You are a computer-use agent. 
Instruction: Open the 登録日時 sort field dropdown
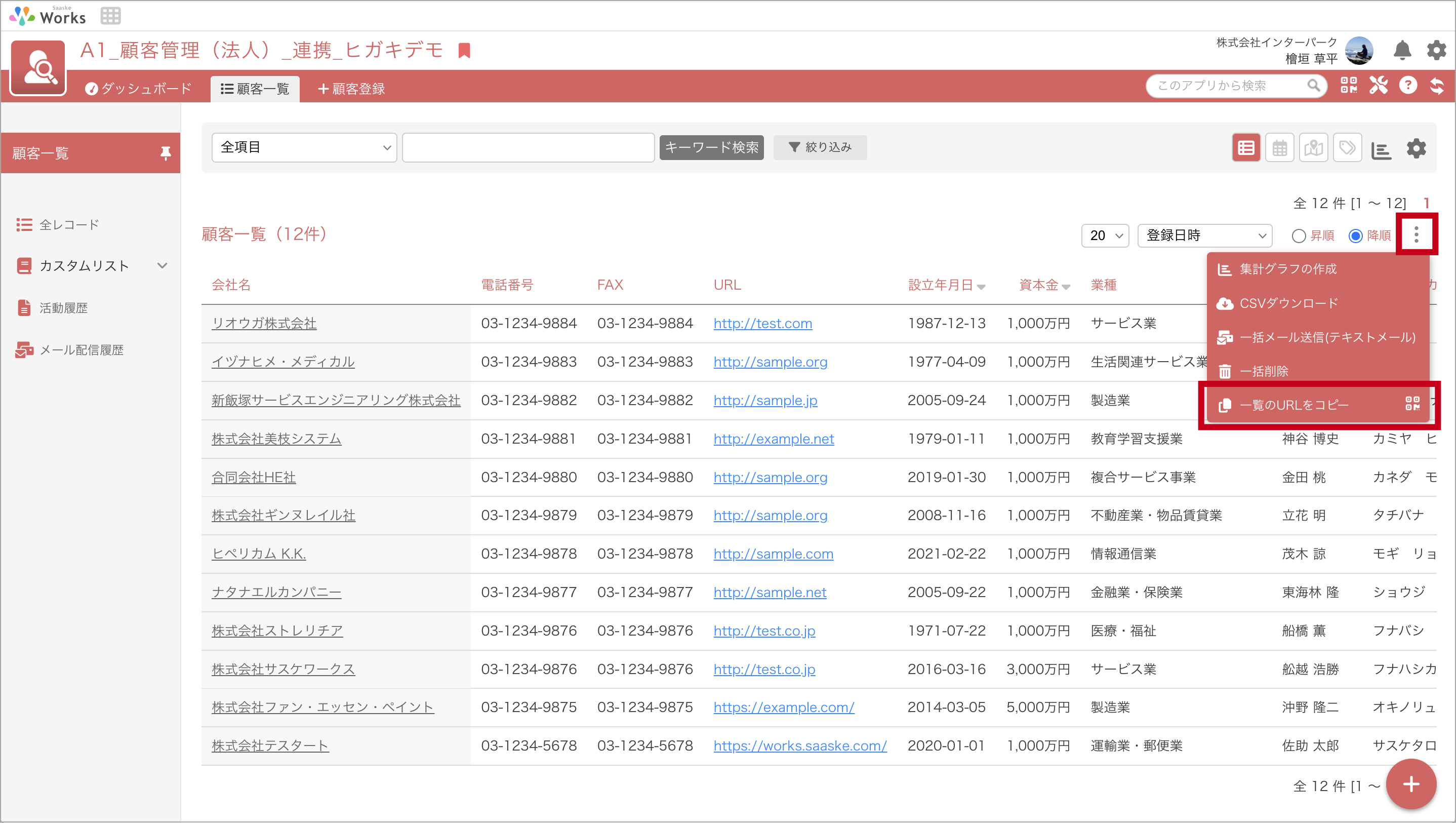coord(1204,236)
